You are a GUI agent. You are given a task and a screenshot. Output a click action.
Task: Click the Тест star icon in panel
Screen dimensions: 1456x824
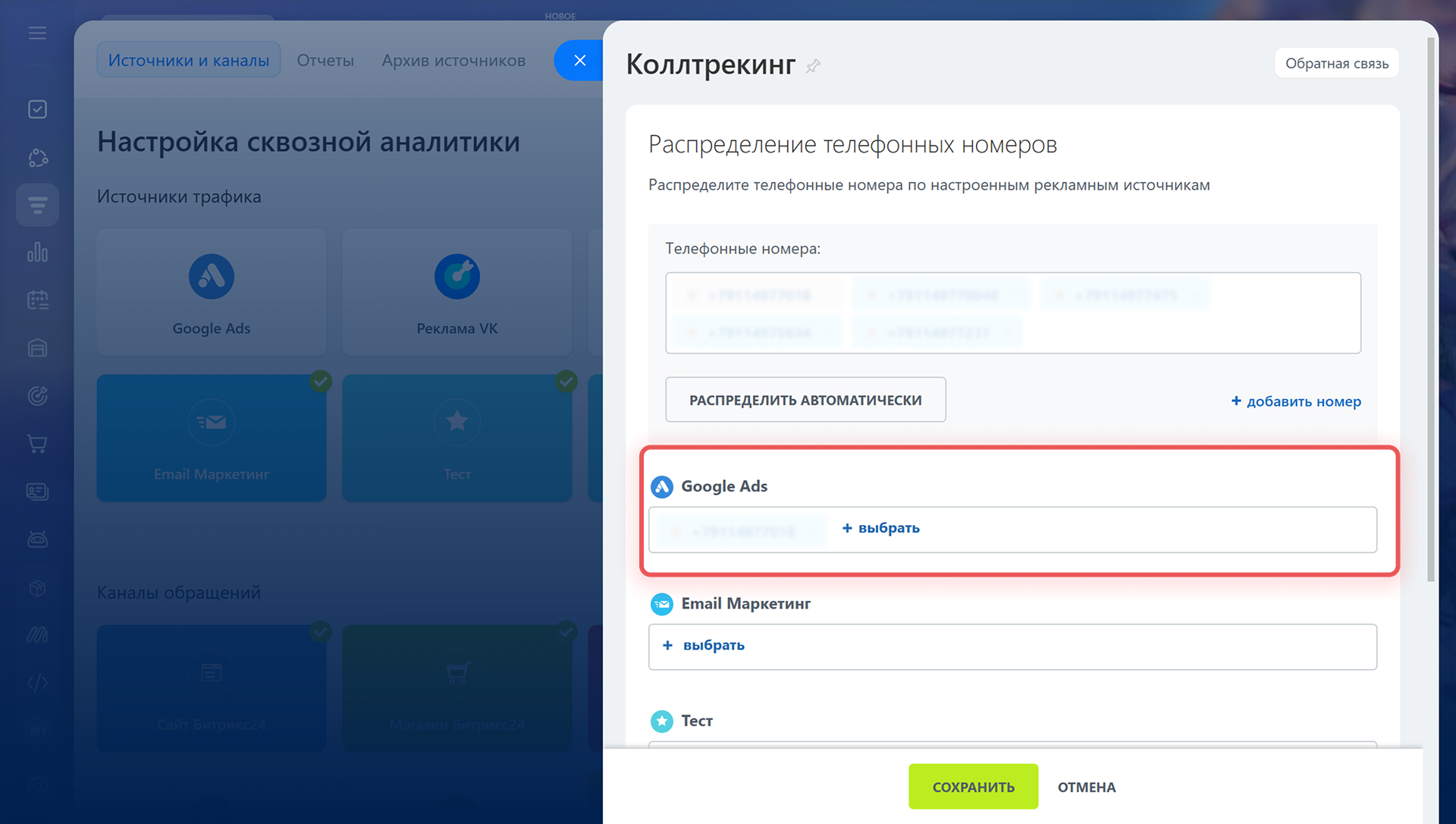662,721
